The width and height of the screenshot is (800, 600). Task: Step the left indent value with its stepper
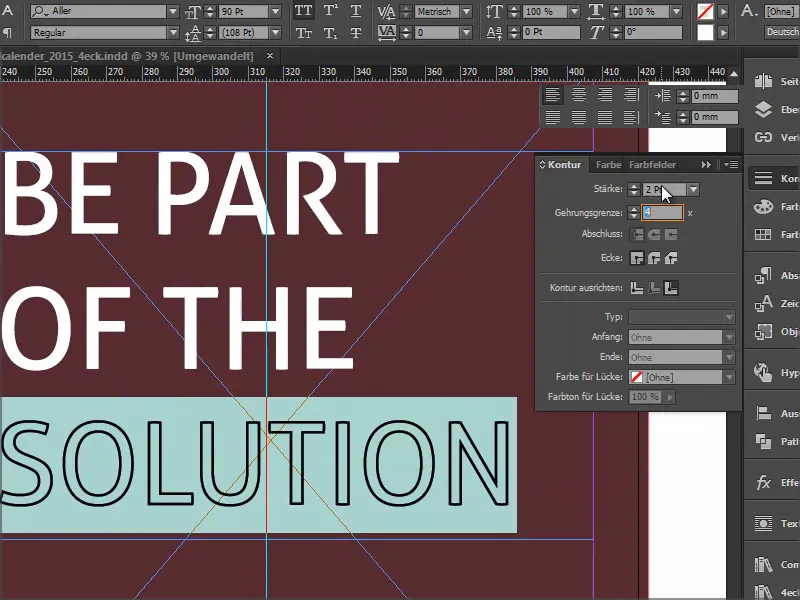[683, 96]
